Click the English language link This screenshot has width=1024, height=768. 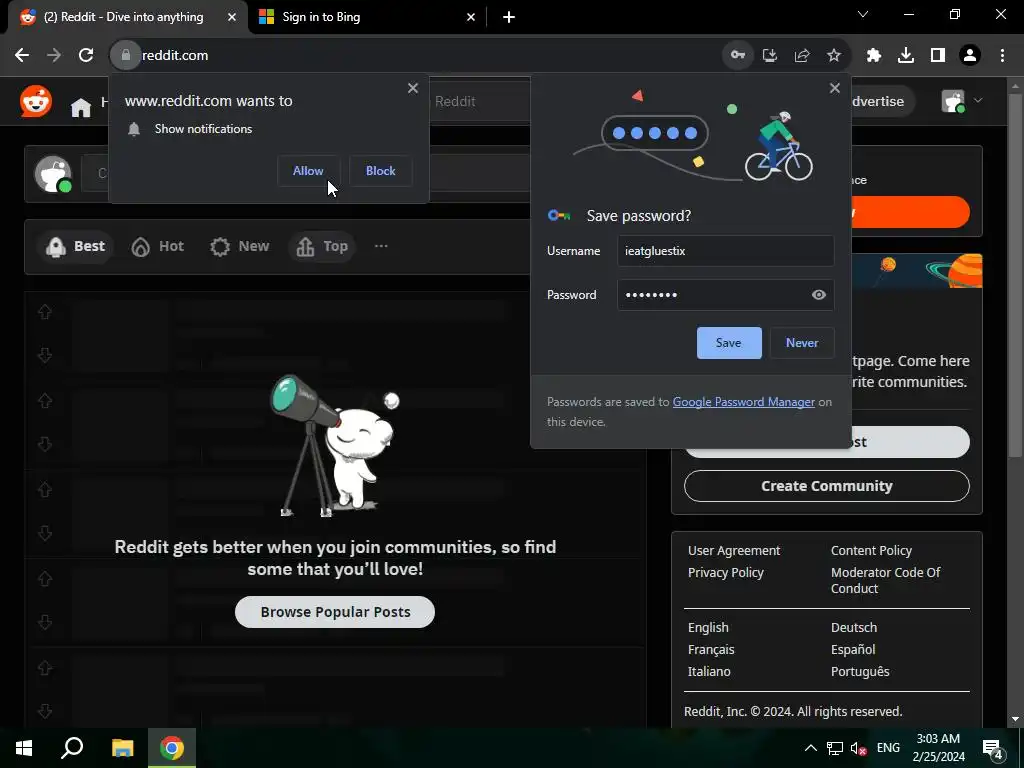tap(708, 628)
